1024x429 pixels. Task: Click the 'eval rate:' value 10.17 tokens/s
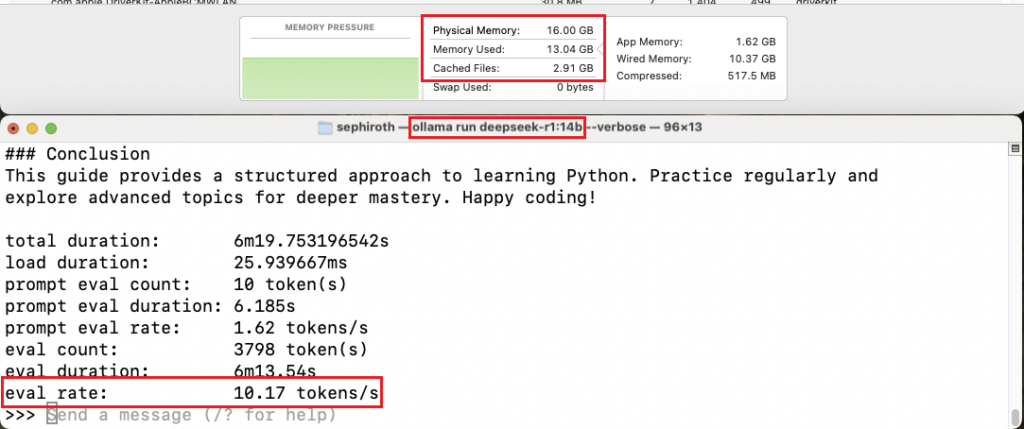[306, 393]
